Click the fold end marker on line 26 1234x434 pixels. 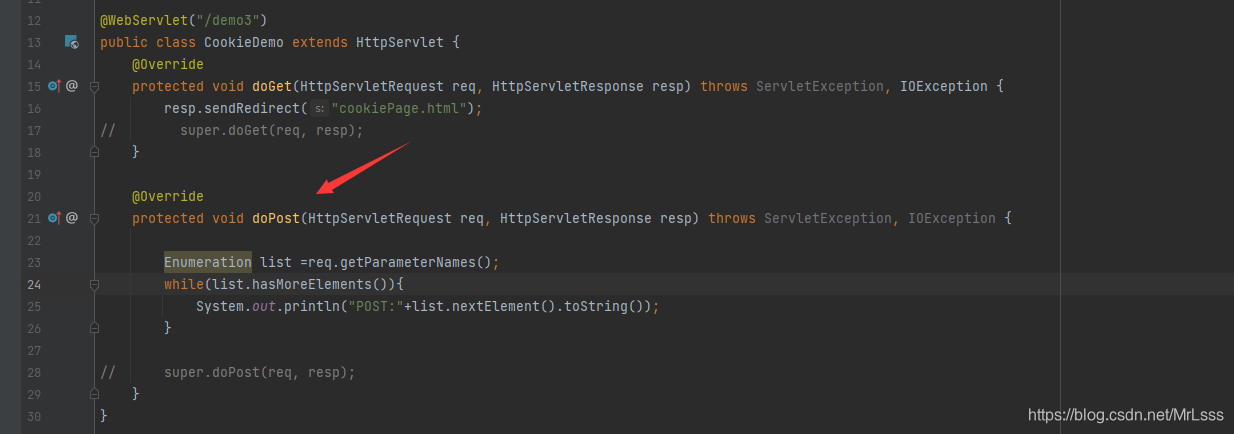(x=94, y=328)
